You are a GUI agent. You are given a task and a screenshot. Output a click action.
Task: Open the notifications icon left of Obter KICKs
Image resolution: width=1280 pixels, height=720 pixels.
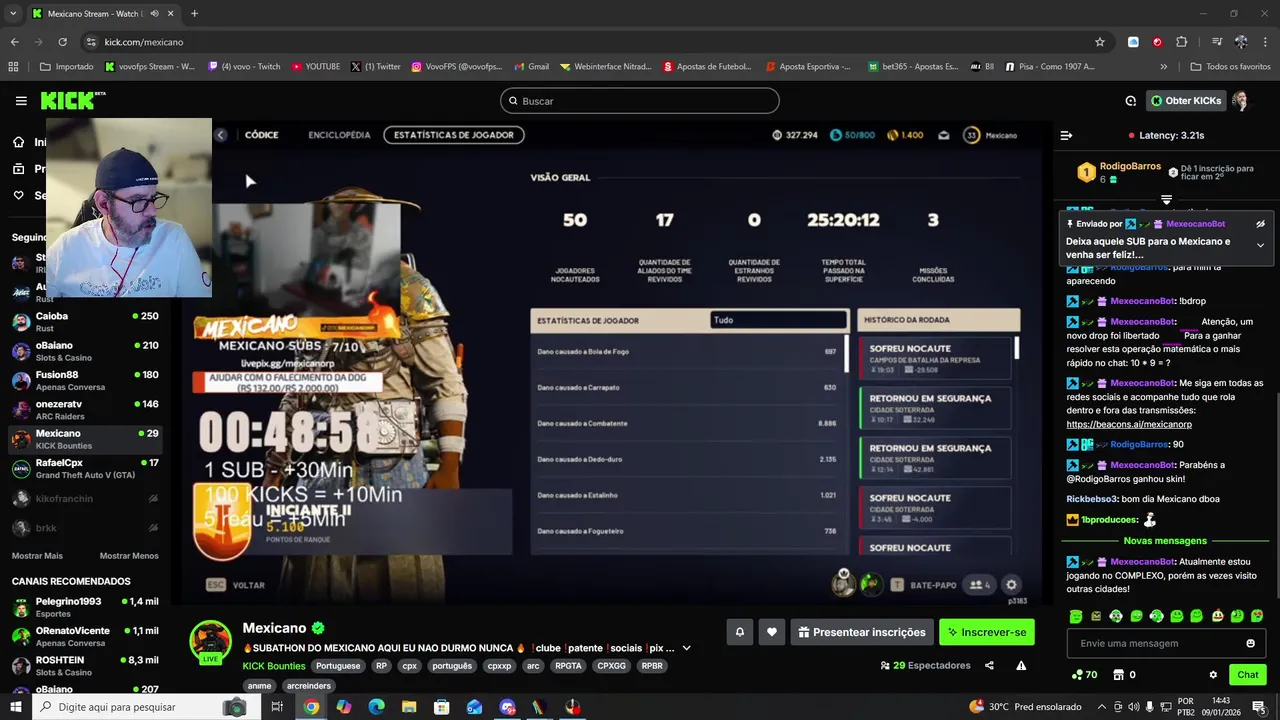1131,101
